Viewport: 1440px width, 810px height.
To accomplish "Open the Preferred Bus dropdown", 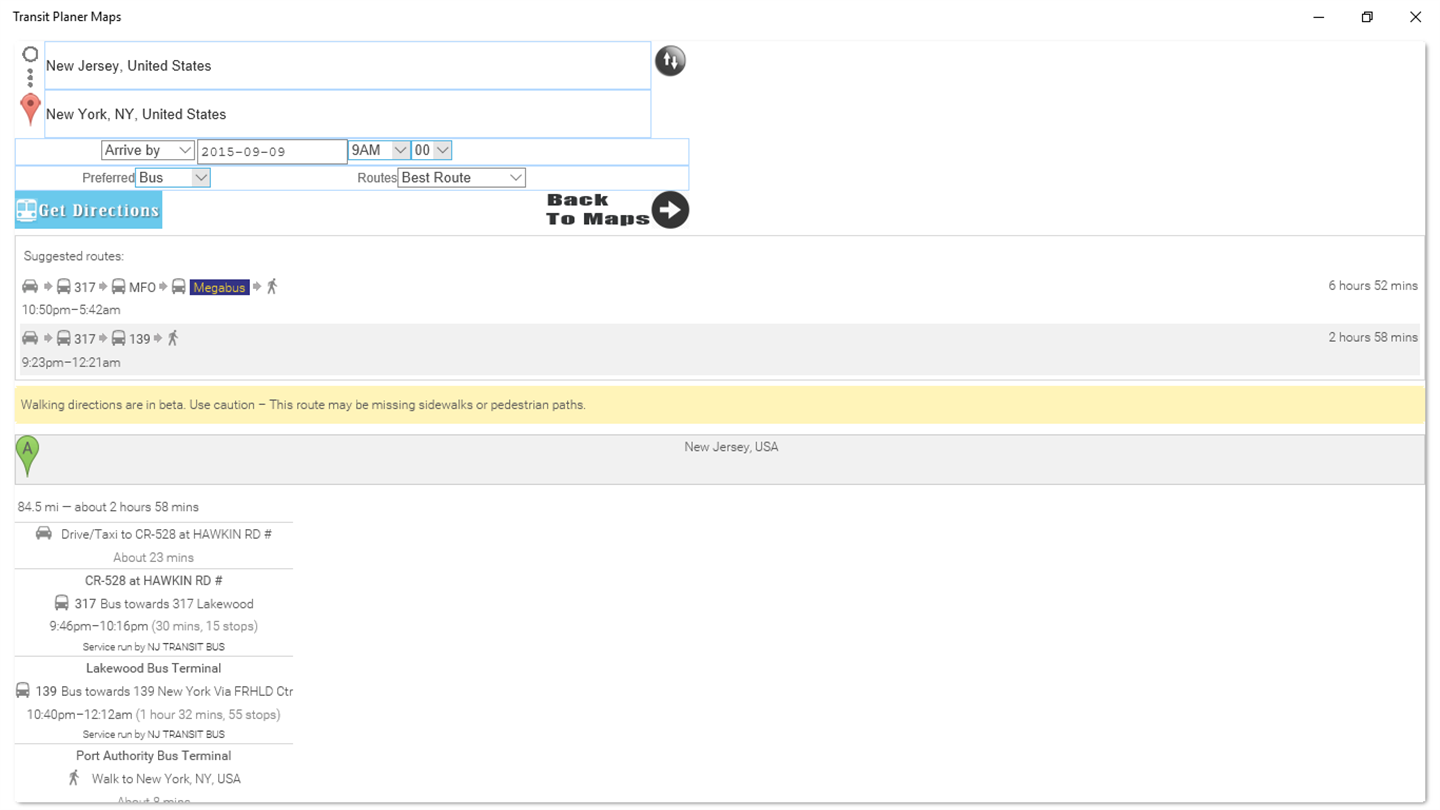I will (173, 177).
